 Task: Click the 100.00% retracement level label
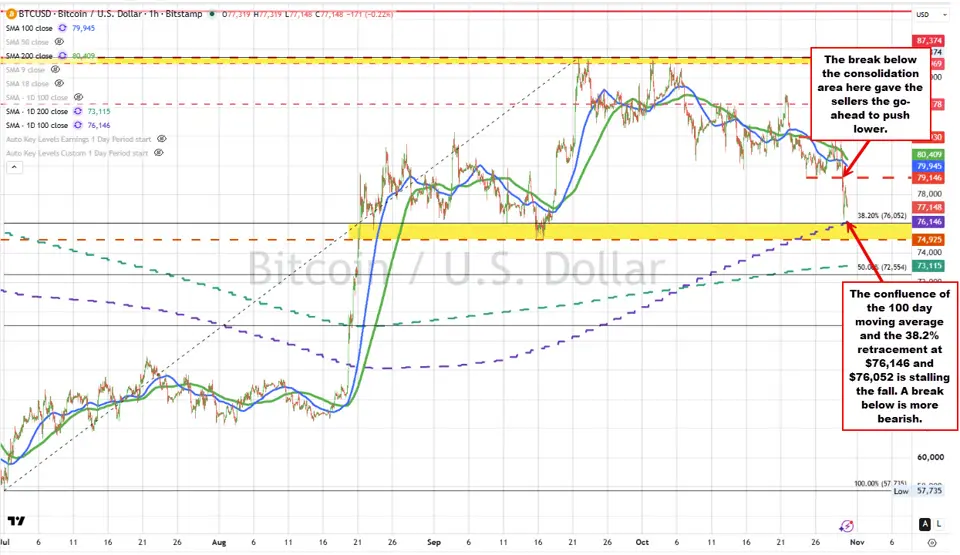880,483
